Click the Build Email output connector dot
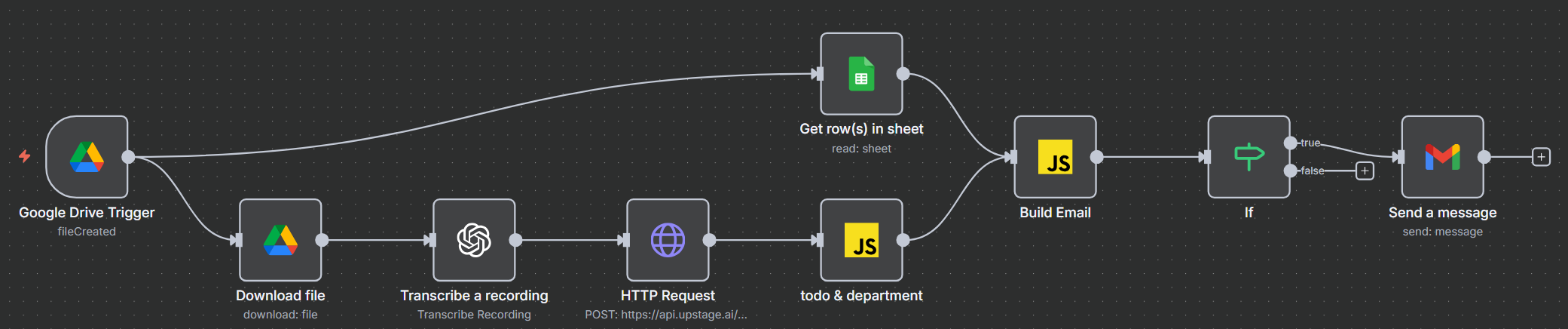The width and height of the screenshot is (1568, 329). pyautogui.click(x=1097, y=157)
